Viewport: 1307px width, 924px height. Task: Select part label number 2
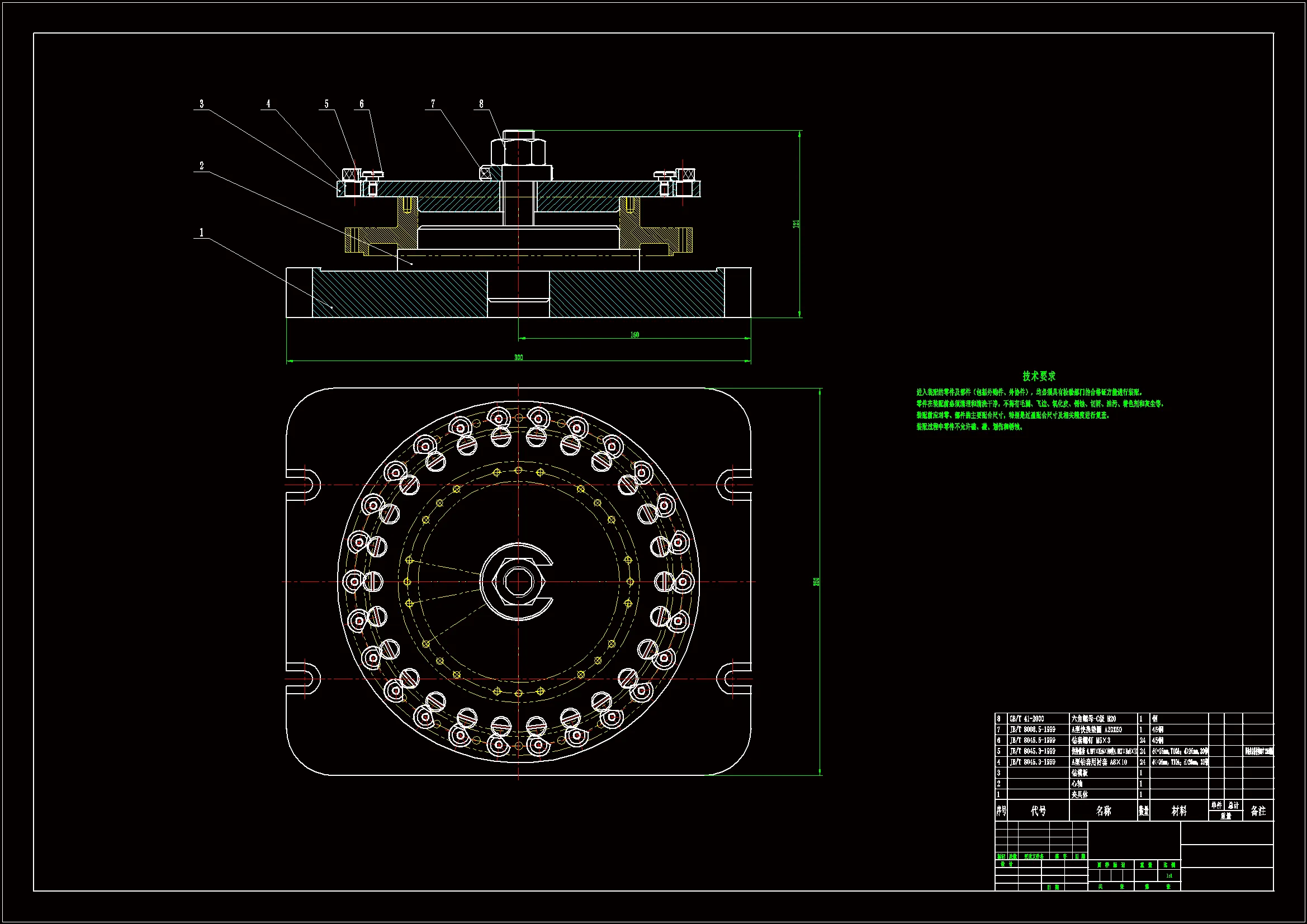pos(201,165)
